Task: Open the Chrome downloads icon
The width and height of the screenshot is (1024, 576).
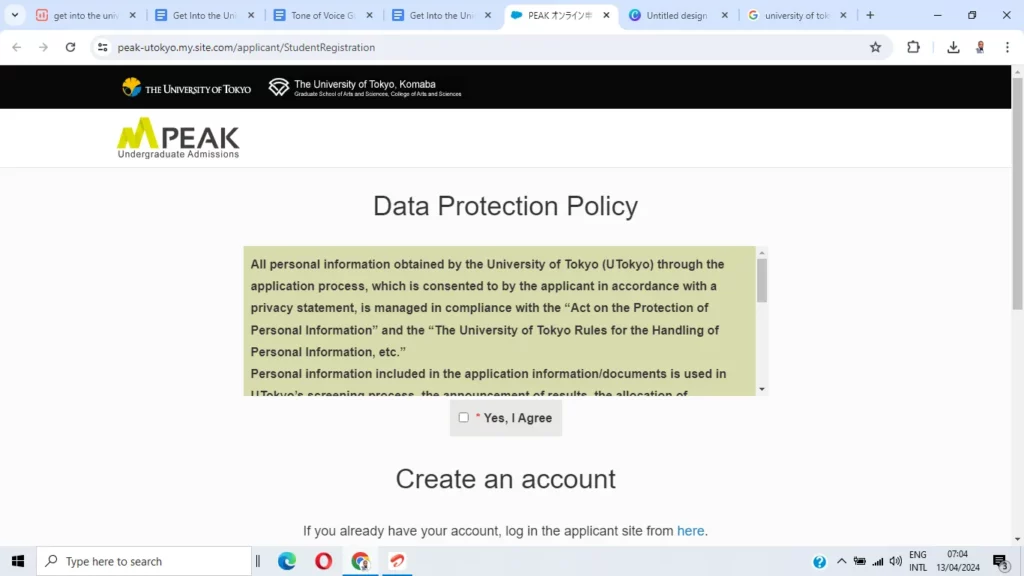Action: [953, 47]
